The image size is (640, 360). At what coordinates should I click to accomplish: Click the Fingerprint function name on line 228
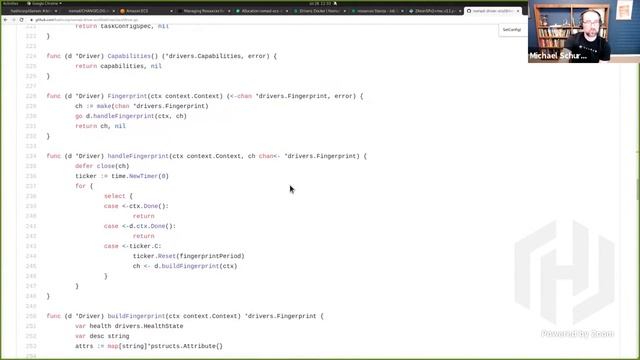coord(127,96)
